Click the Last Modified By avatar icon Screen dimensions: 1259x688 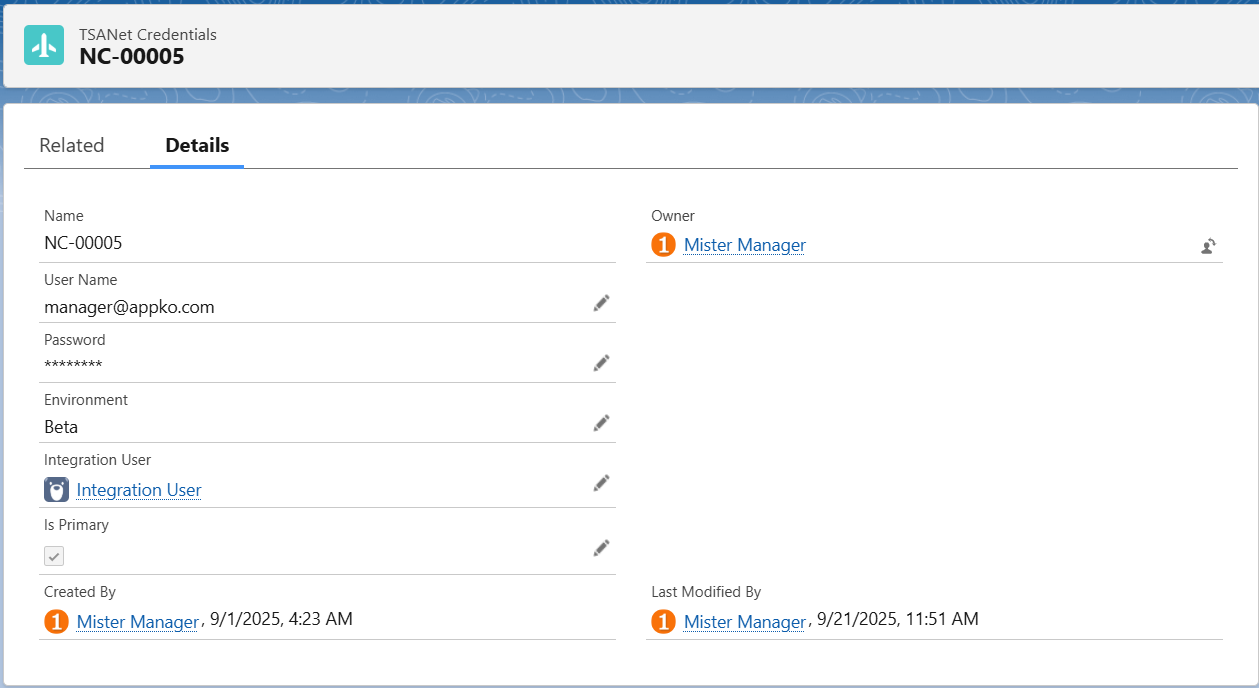(663, 622)
